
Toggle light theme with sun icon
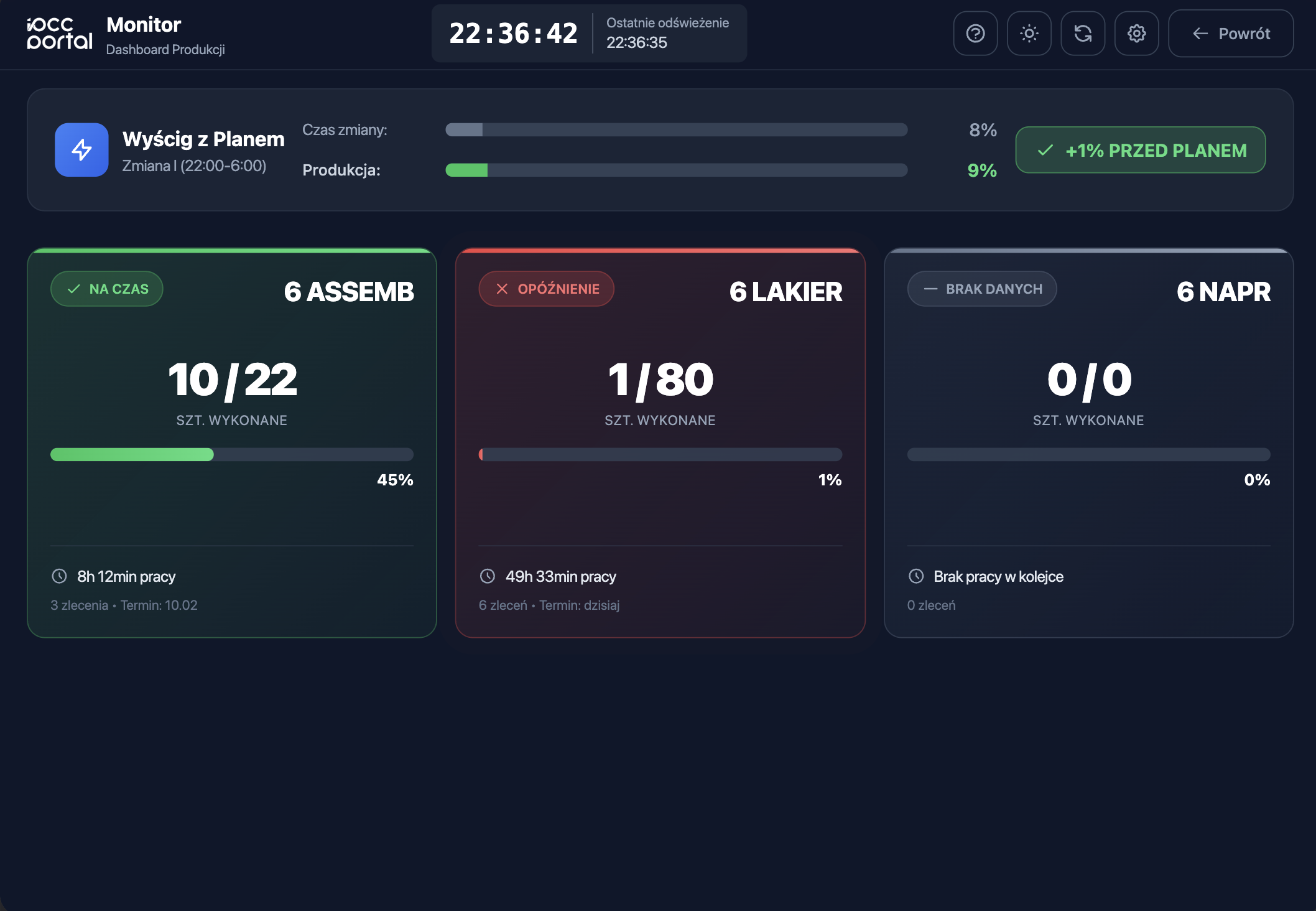coord(1029,34)
